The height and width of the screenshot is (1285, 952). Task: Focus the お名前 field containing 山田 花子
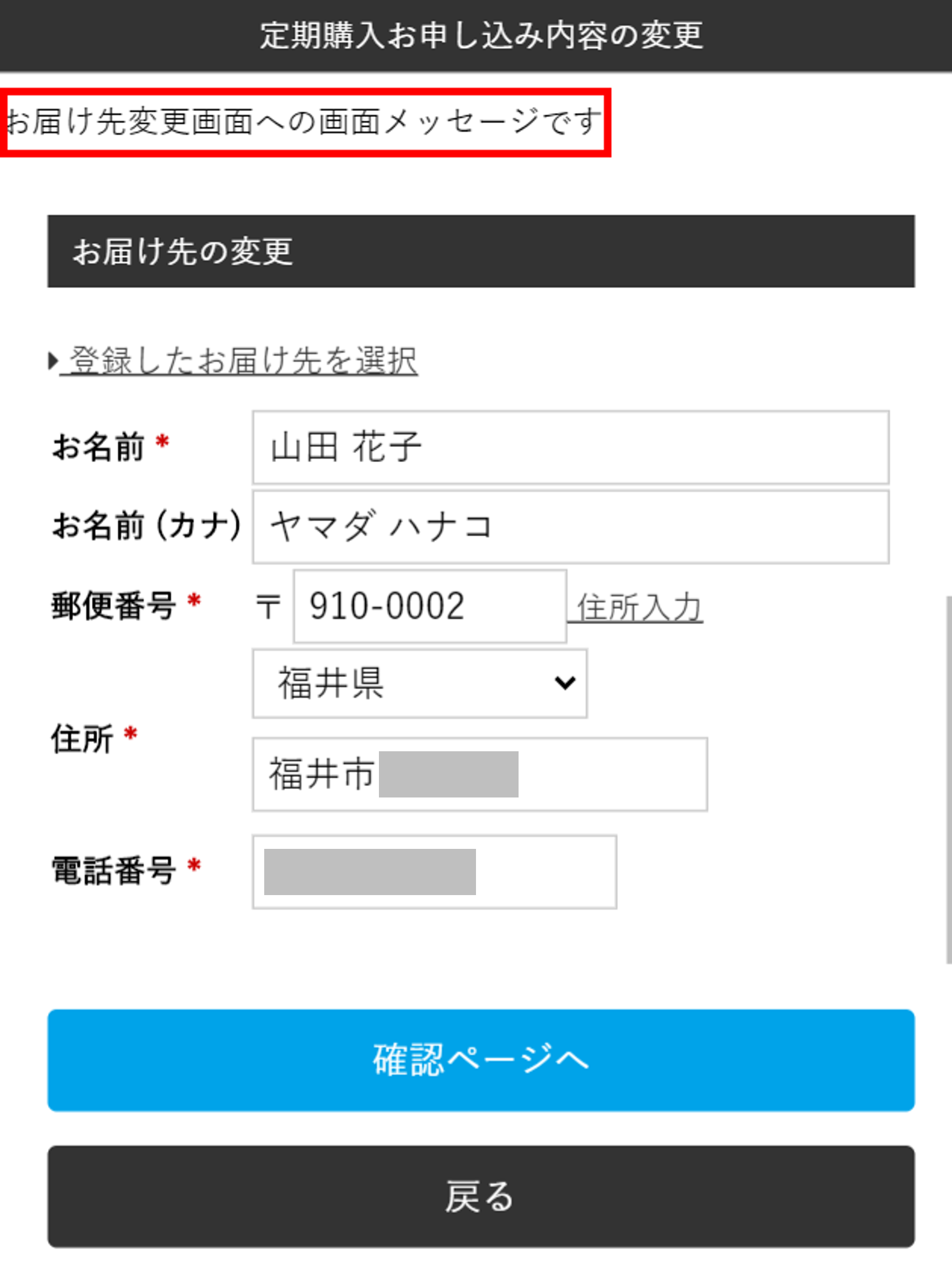click(570, 447)
